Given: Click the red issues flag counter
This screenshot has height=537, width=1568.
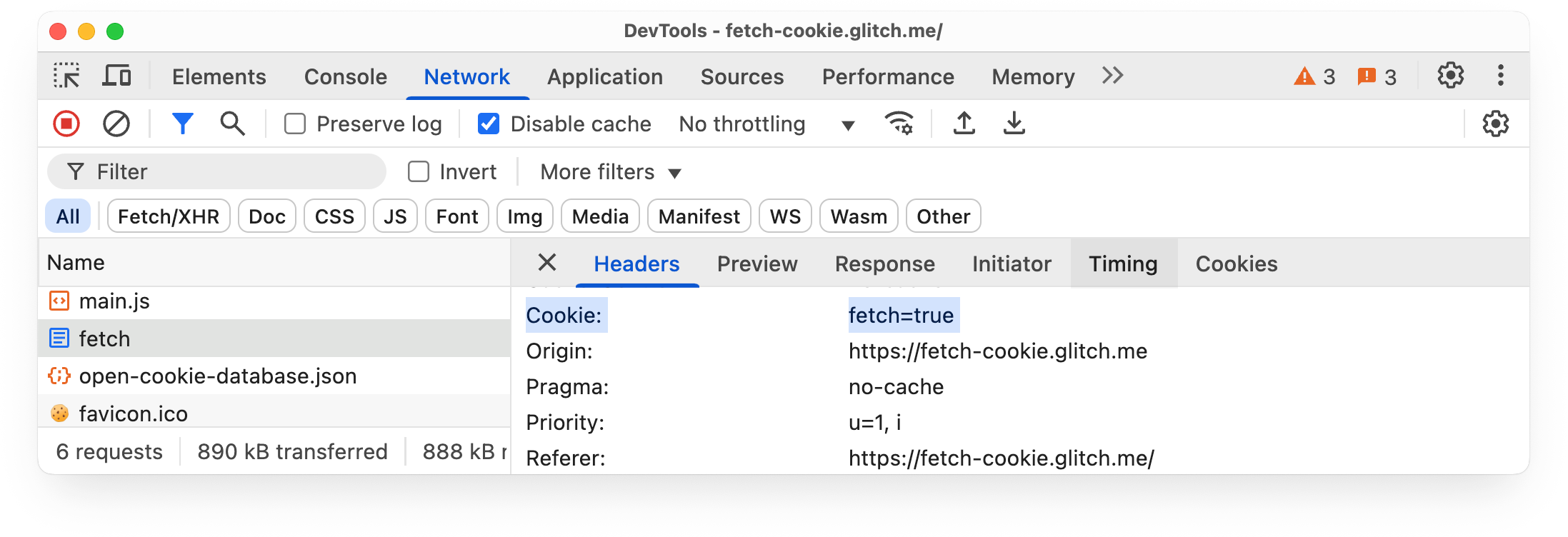Looking at the screenshot, I should pyautogui.click(x=1377, y=76).
